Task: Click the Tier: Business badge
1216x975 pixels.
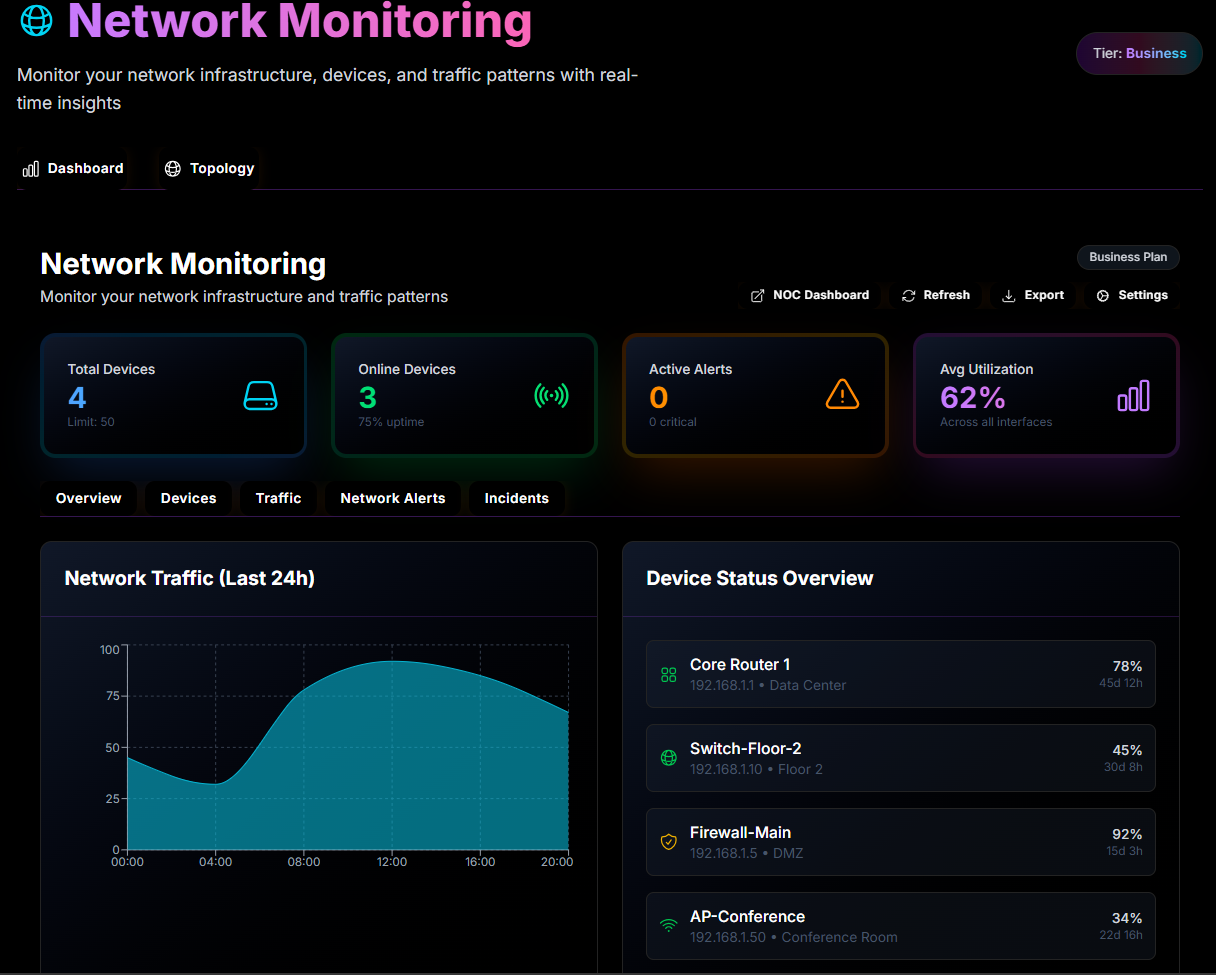Action: click(x=1139, y=54)
